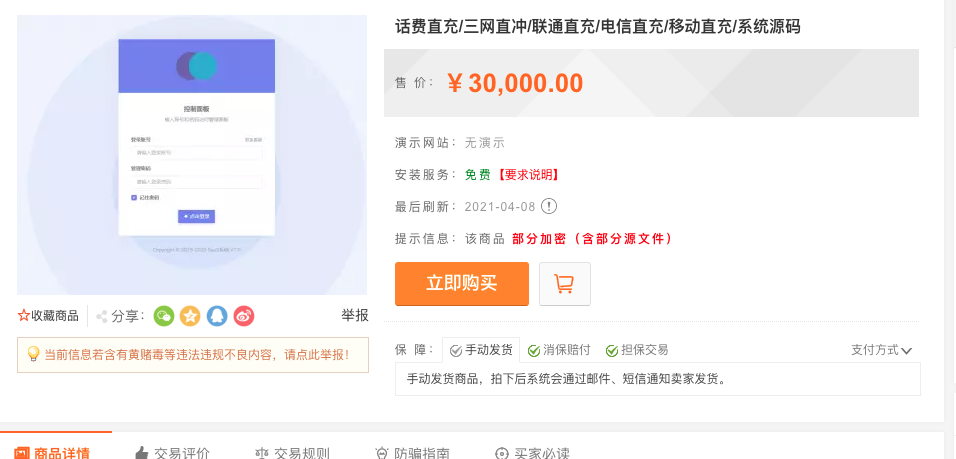This screenshot has height=459, width=956.
Task: Open the 商品详情 tab
Action: click(52, 452)
